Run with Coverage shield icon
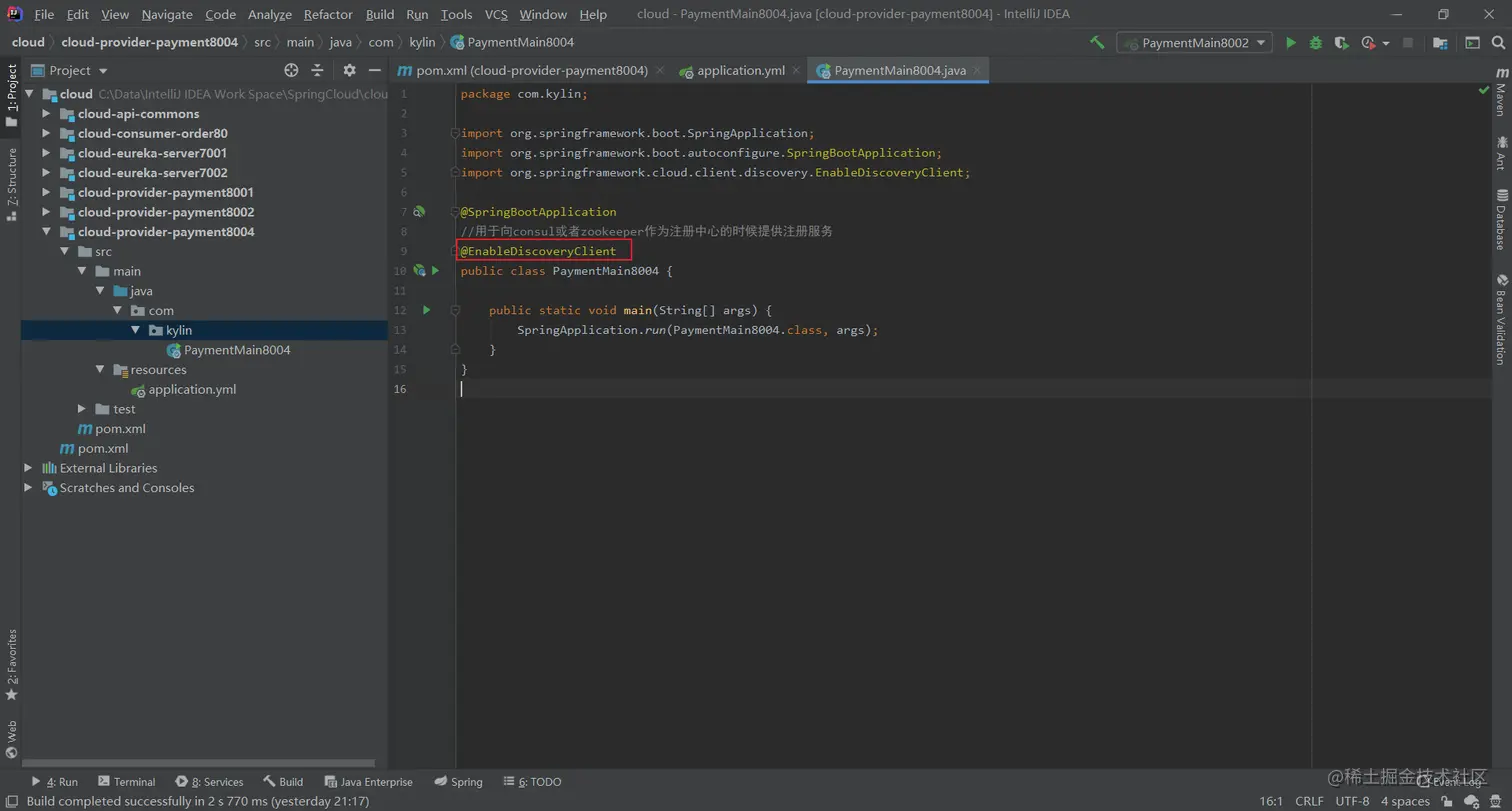1512x811 pixels. tap(1342, 43)
